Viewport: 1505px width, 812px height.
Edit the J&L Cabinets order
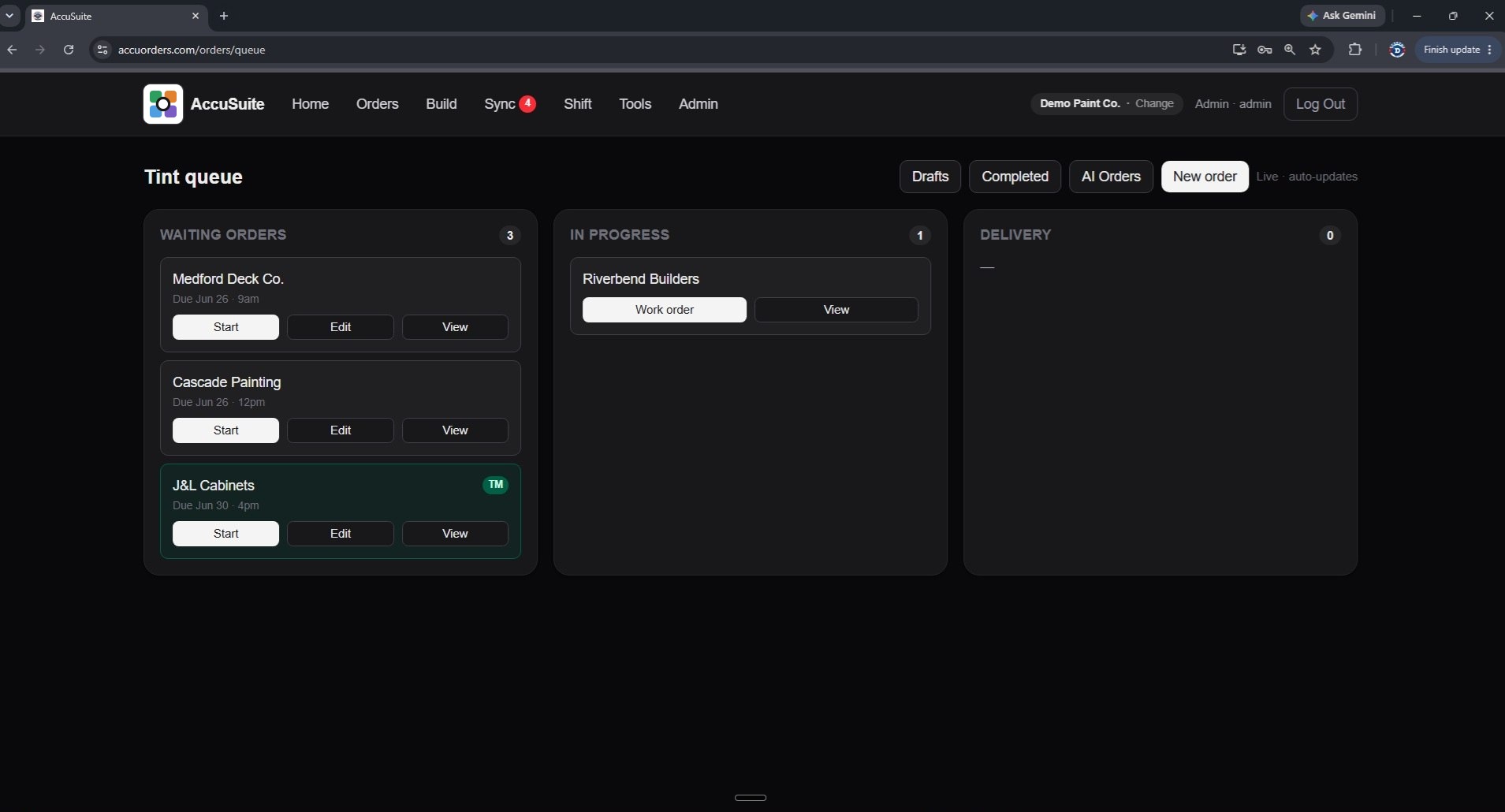[341, 534]
